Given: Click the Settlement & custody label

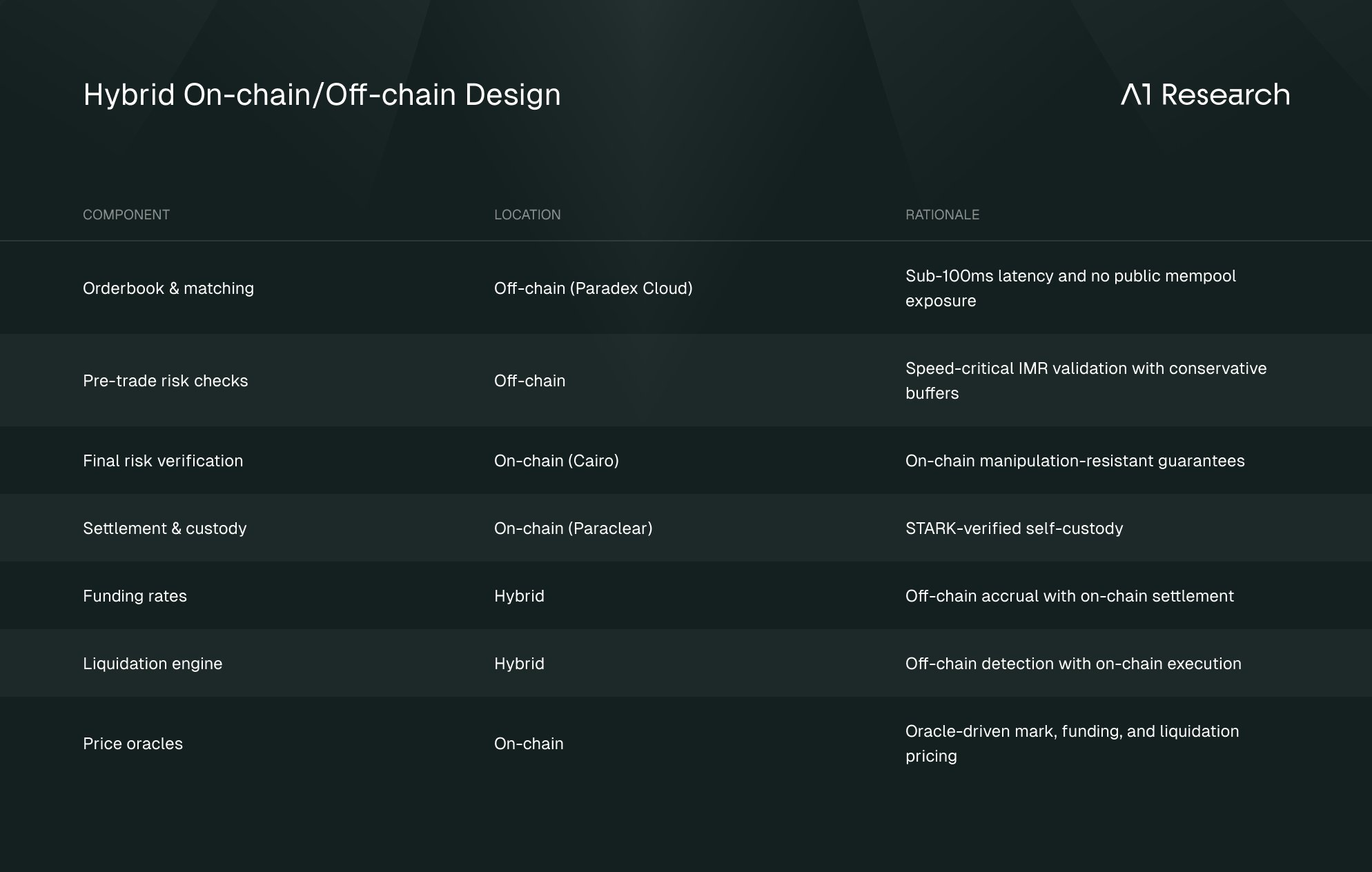Looking at the screenshot, I should click(x=164, y=528).
